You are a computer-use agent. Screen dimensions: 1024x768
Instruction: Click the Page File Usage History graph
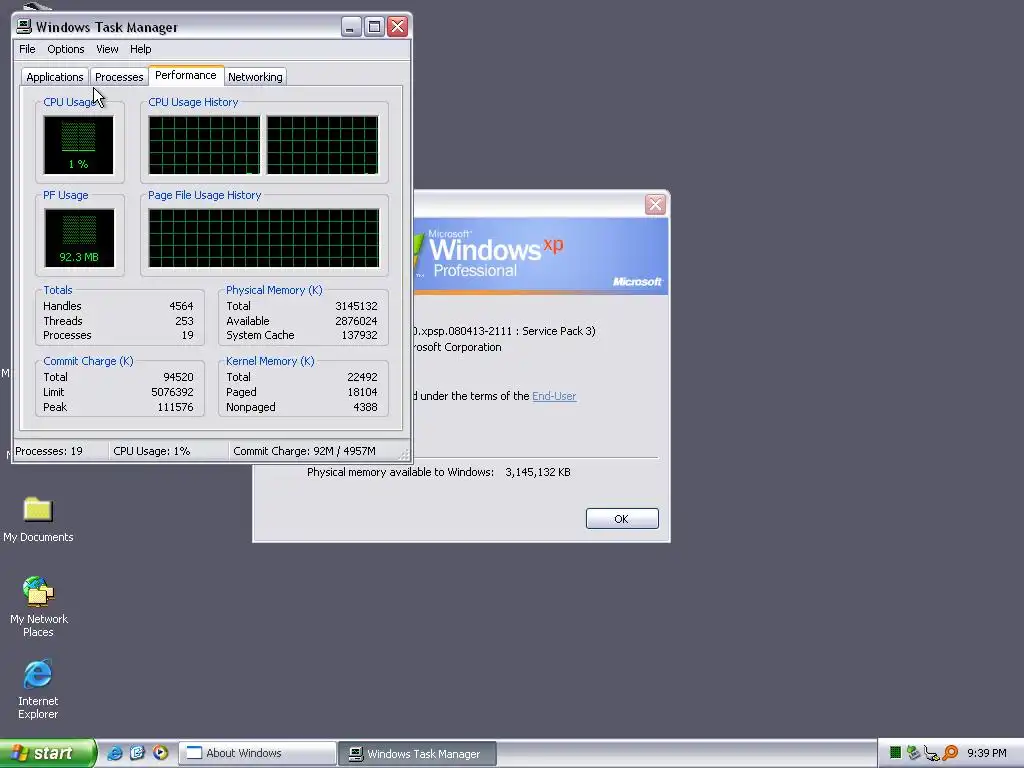coord(264,238)
